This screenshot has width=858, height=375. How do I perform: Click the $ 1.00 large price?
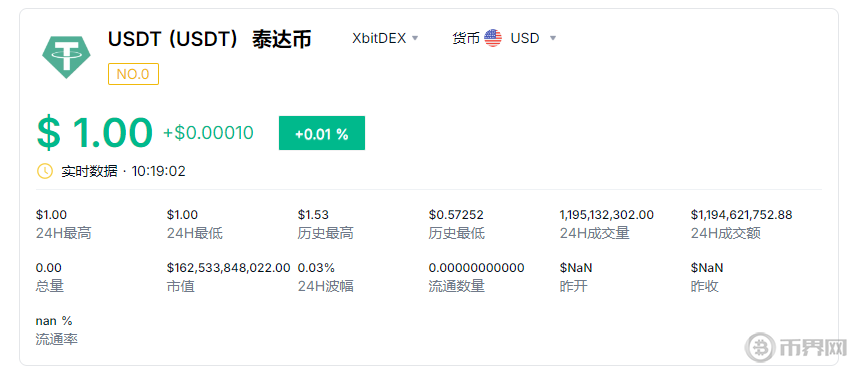[95, 133]
